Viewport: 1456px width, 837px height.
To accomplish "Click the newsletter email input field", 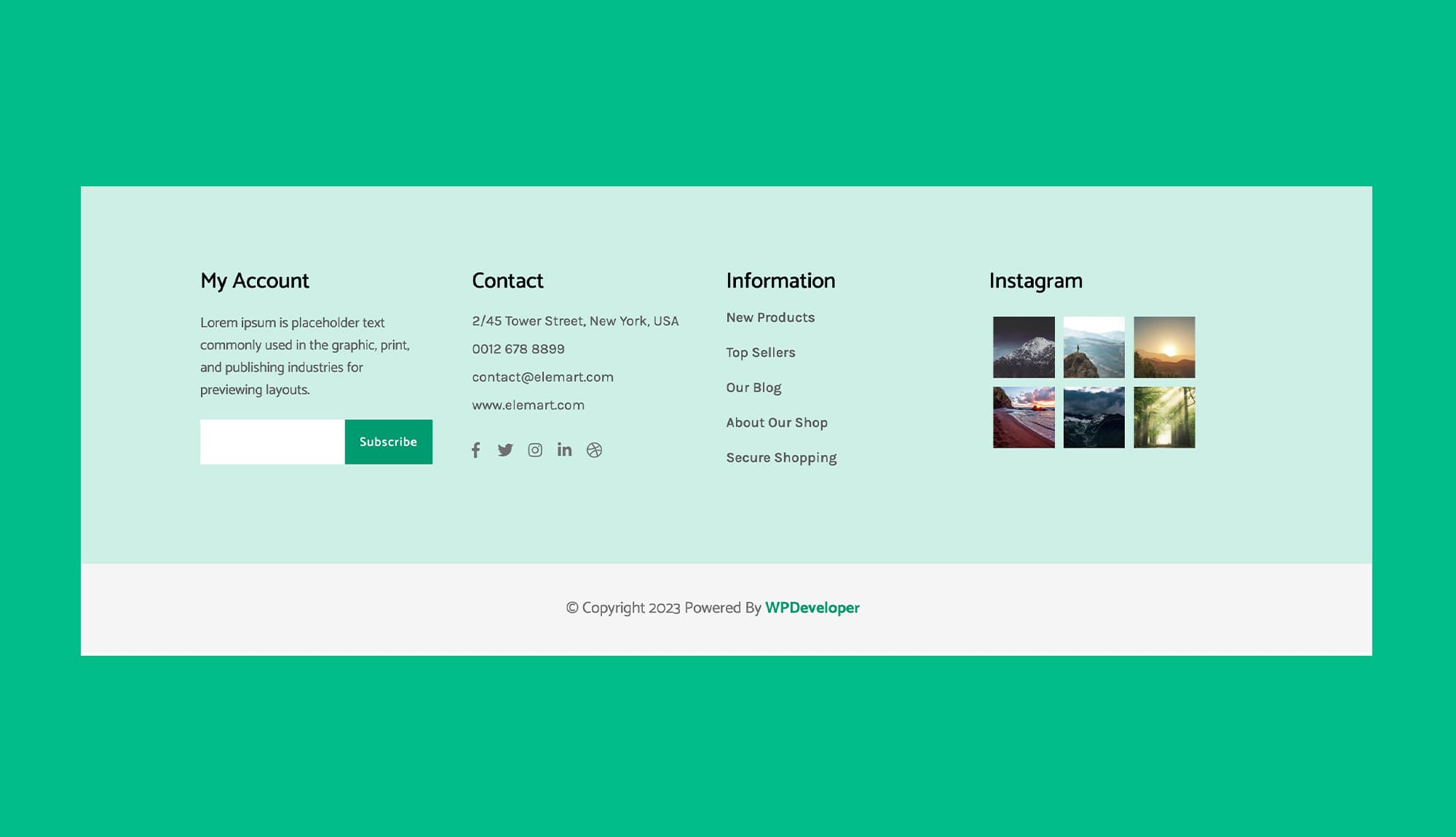I will [x=271, y=441].
